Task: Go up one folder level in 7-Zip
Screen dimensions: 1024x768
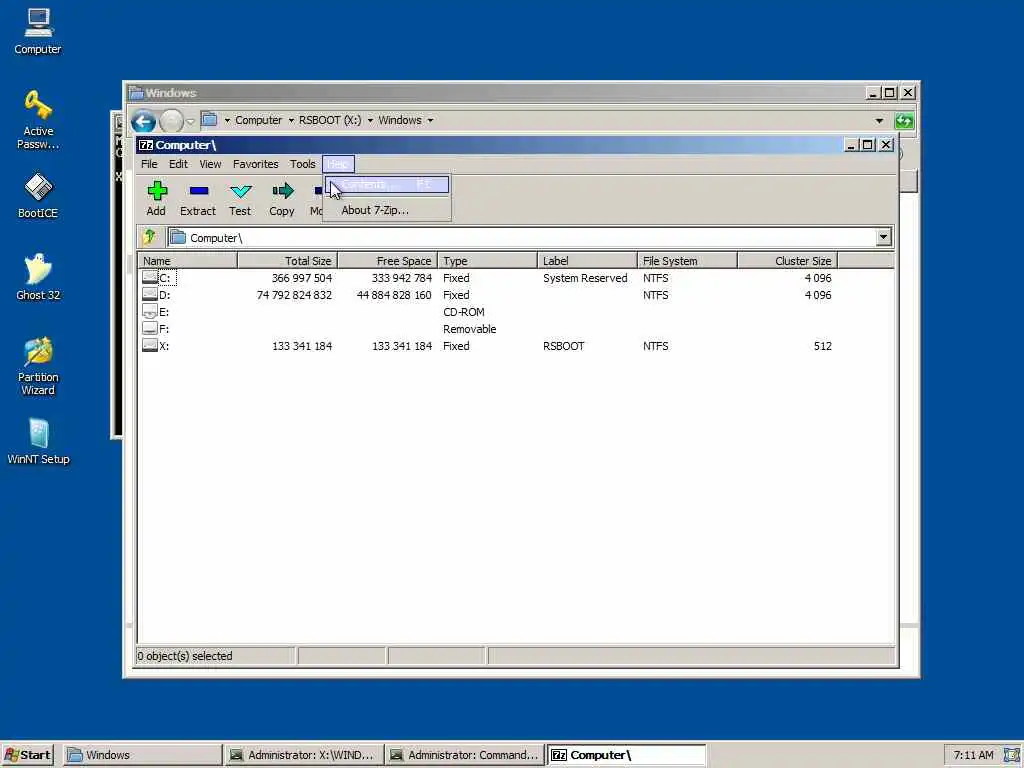Action: 150,237
